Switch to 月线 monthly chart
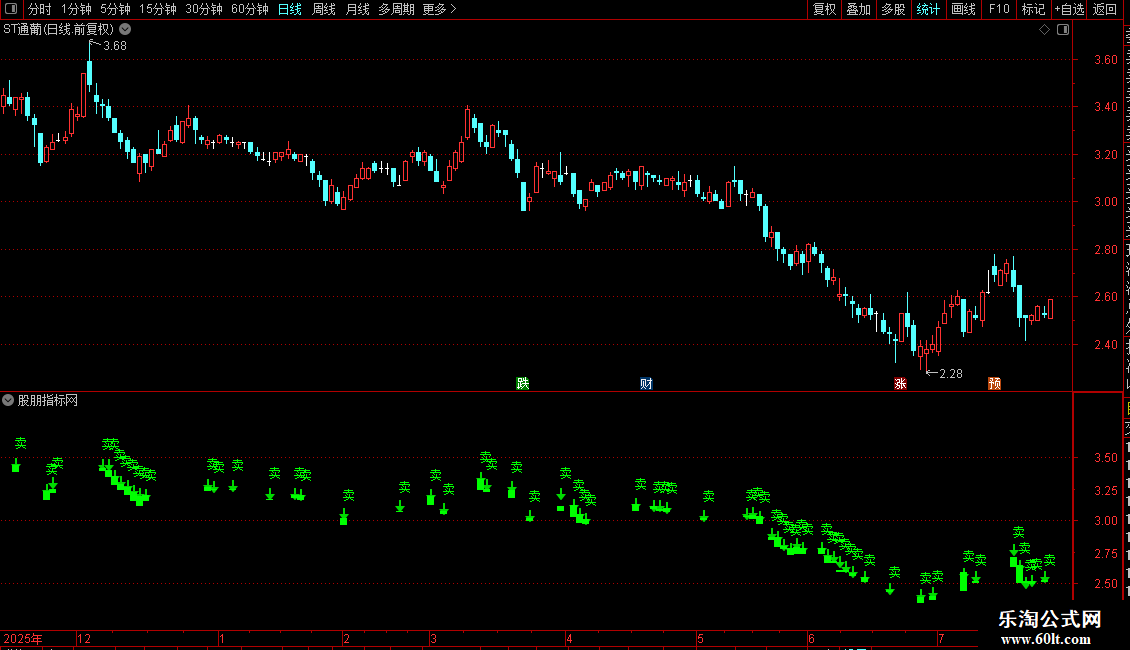Image resolution: width=1130 pixels, height=650 pixels. tap(357, 9)
